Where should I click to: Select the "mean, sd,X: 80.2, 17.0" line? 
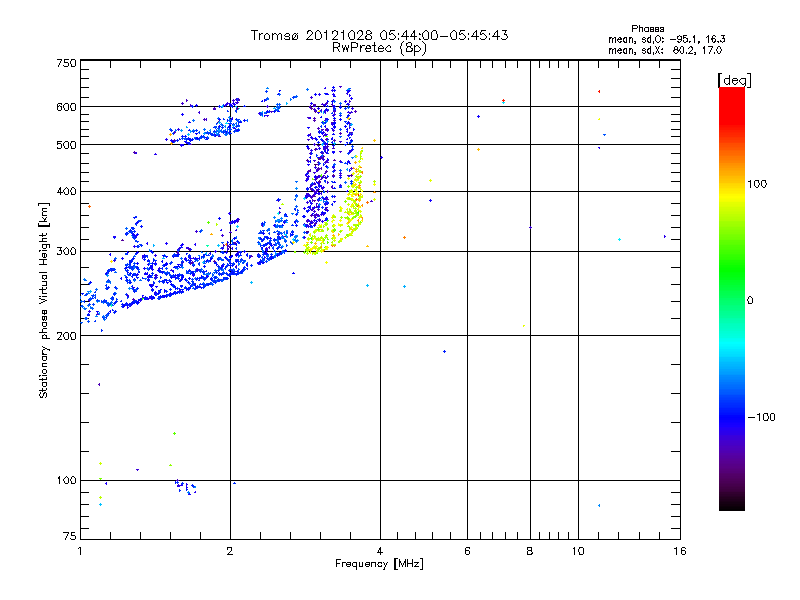(665, 50)
